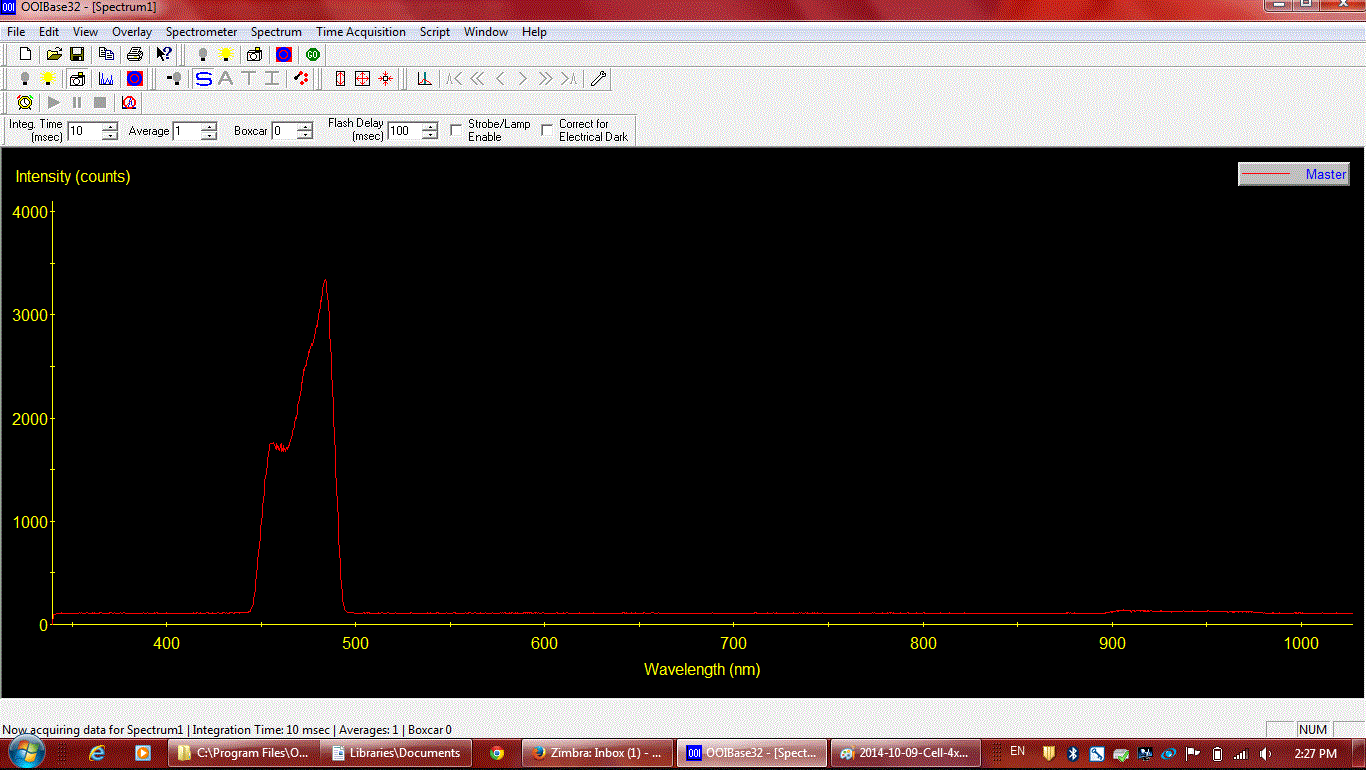This screenshot has width=1366, height=770.
Task: Switch to Irradiance mode (I)
Action: coord(272,78)
